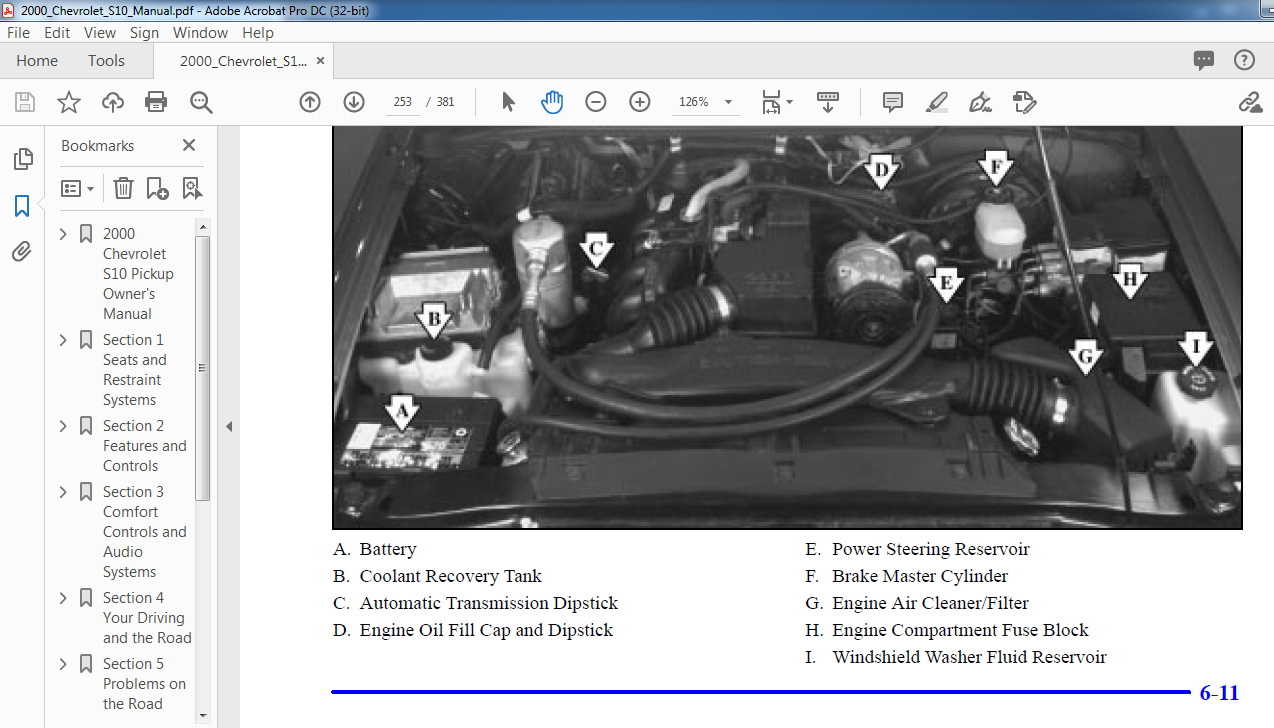
Task: Delete the selected bookmark
Action: pos(123,188)
